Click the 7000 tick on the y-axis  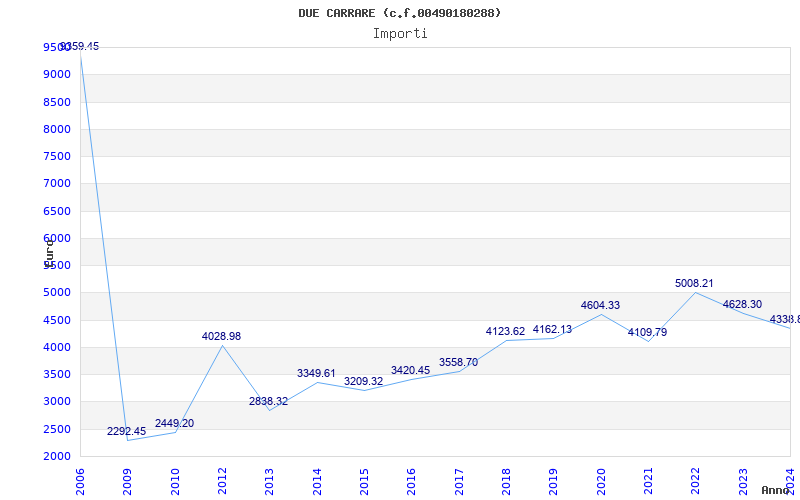(x=56, y=184)
